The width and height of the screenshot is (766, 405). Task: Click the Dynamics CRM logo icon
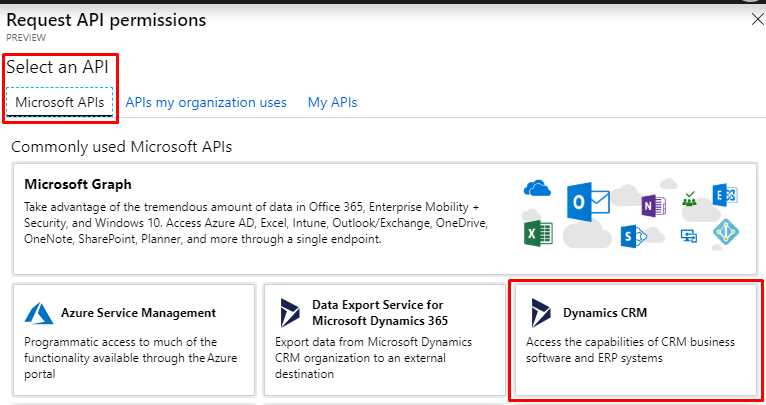(541, 313)
